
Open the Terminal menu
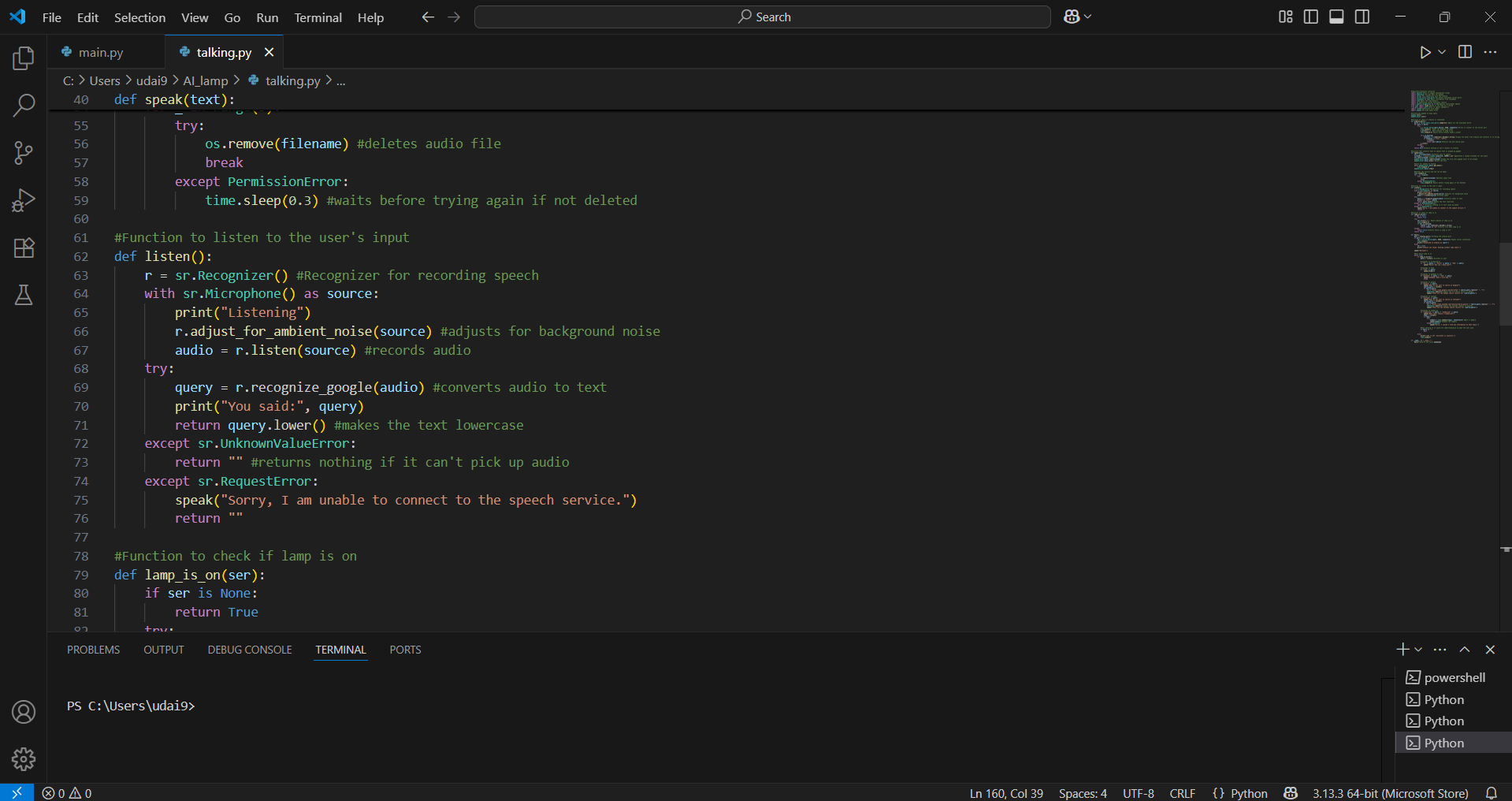point(318,17)
